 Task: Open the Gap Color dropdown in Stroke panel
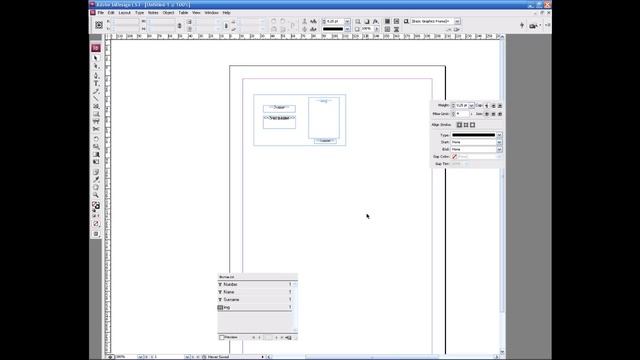pos(499,157)
